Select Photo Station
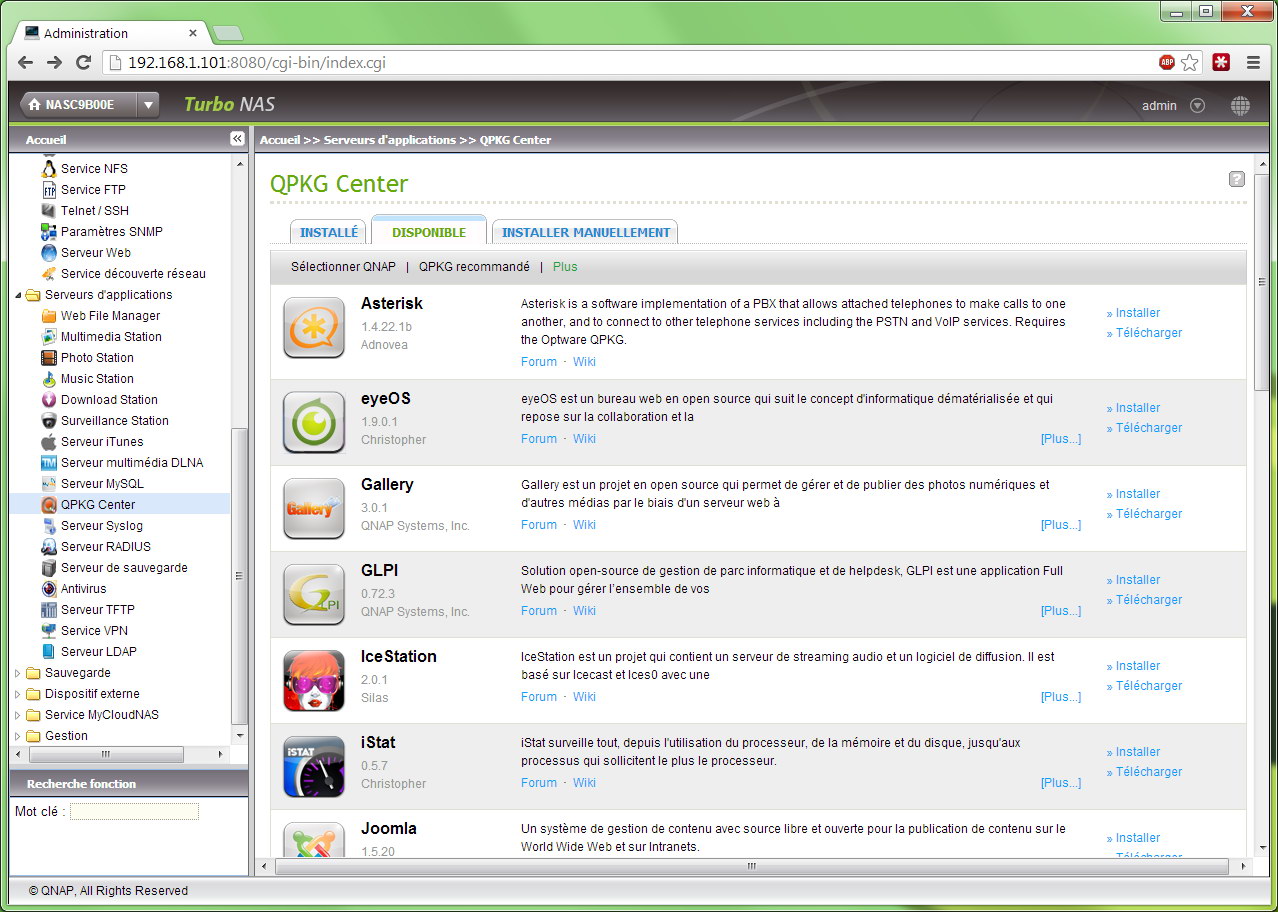 point(97,357)
